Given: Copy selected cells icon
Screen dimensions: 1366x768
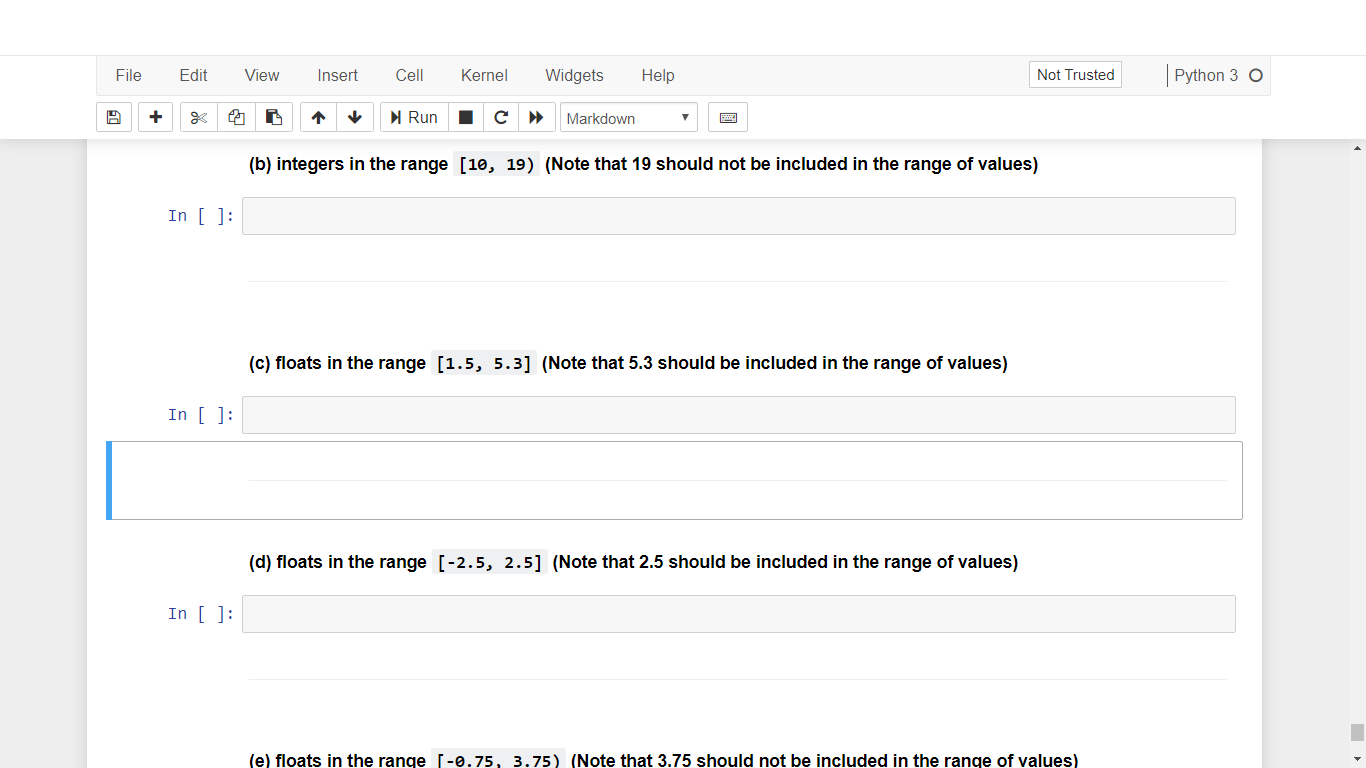Looking at the screenshot, I should click(236, 117).
